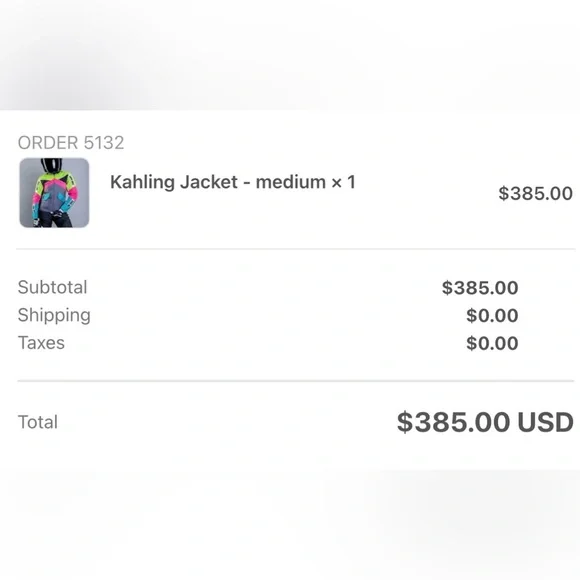Screen dimensions: 580x580
Task: Select the ORDER 5132 heading
Action: pyautogui.click(x=71, y=143)
